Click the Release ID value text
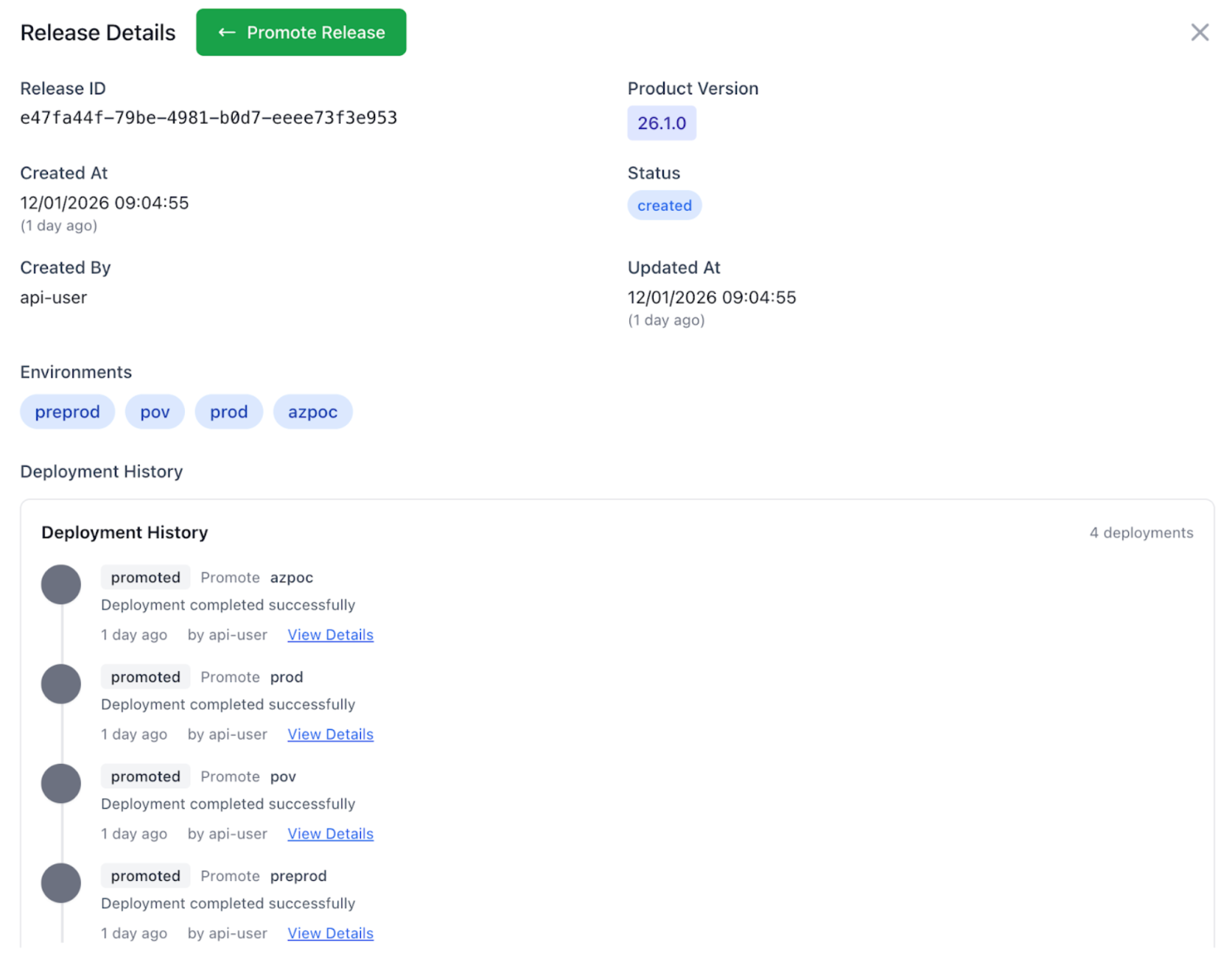1232x962 pixels. 209,118
